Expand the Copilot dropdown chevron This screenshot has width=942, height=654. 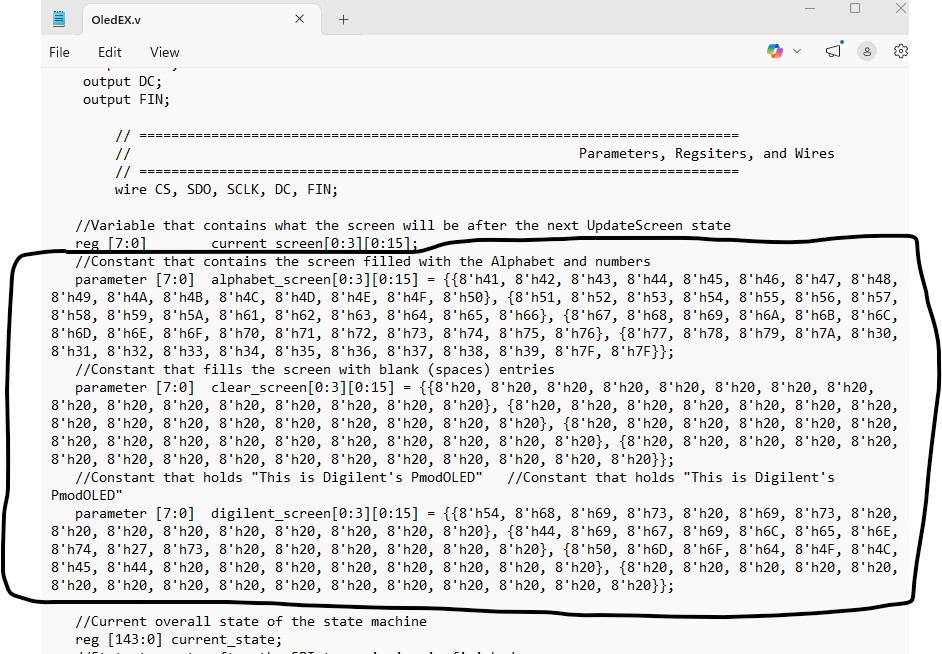click(x=797, y=51)
